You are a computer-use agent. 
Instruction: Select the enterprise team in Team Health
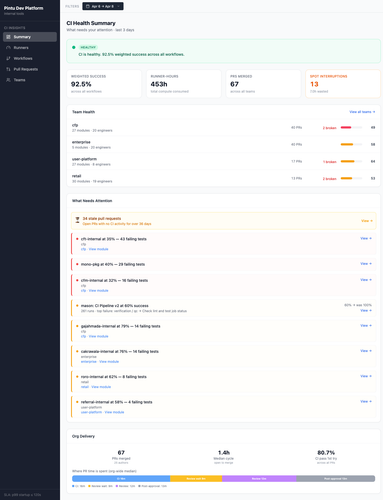pyautogui.click(x=223, y=145)
